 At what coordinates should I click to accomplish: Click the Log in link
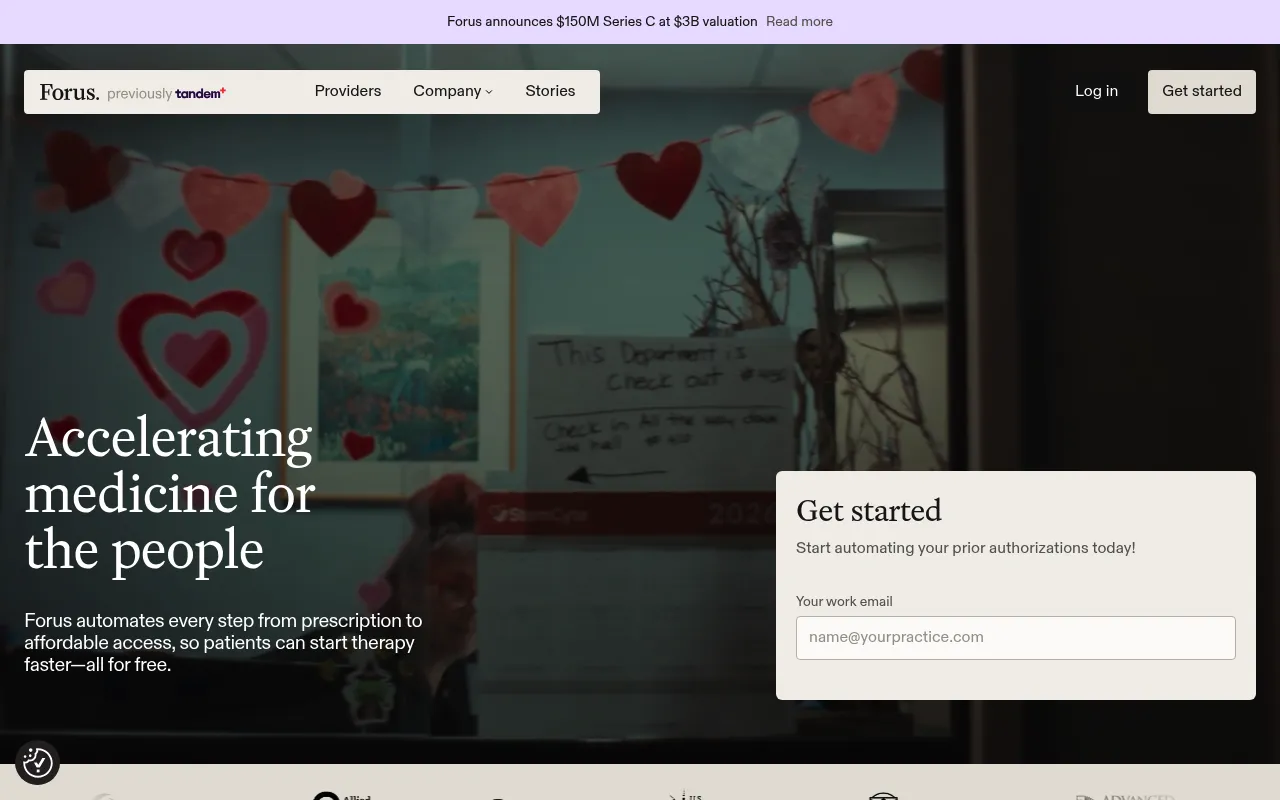pos(1096,91)
